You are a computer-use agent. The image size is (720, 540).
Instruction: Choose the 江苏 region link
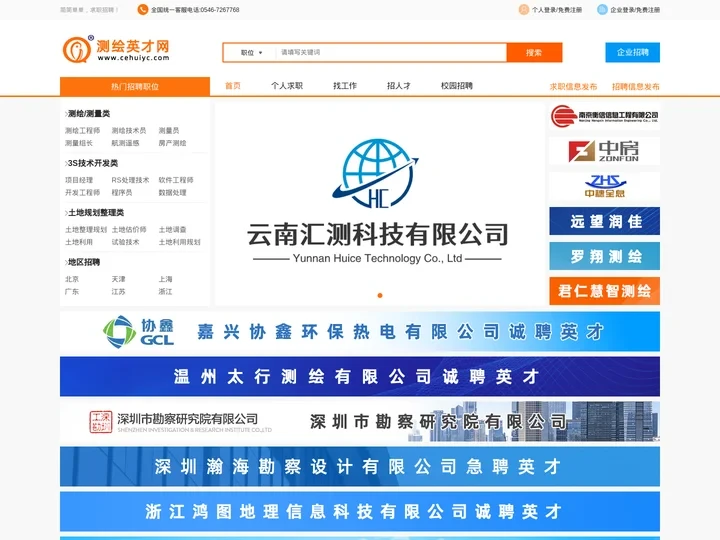(118, 292)
